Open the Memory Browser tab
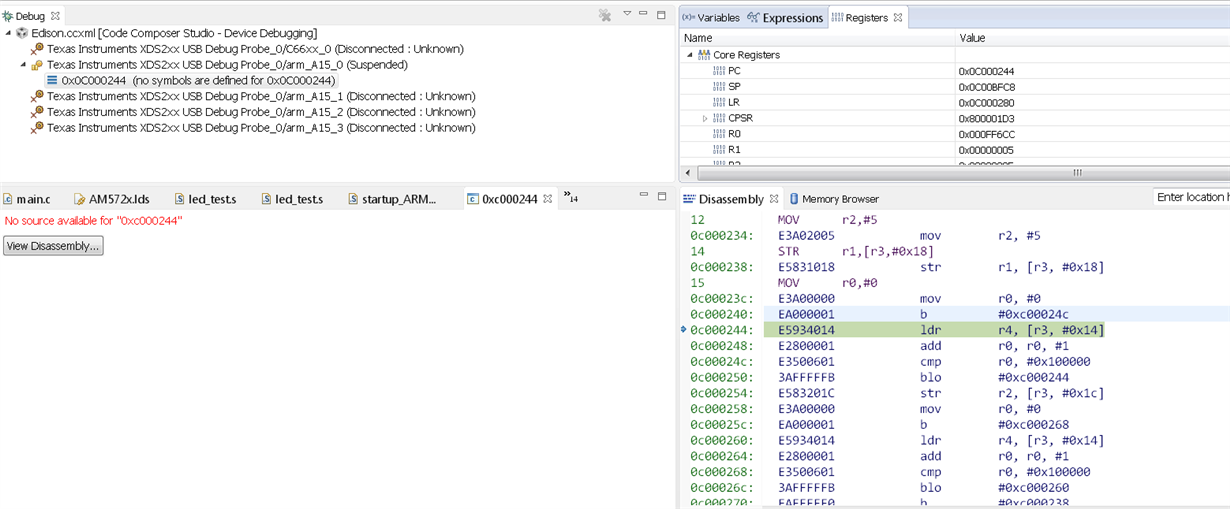 point(833,199)
